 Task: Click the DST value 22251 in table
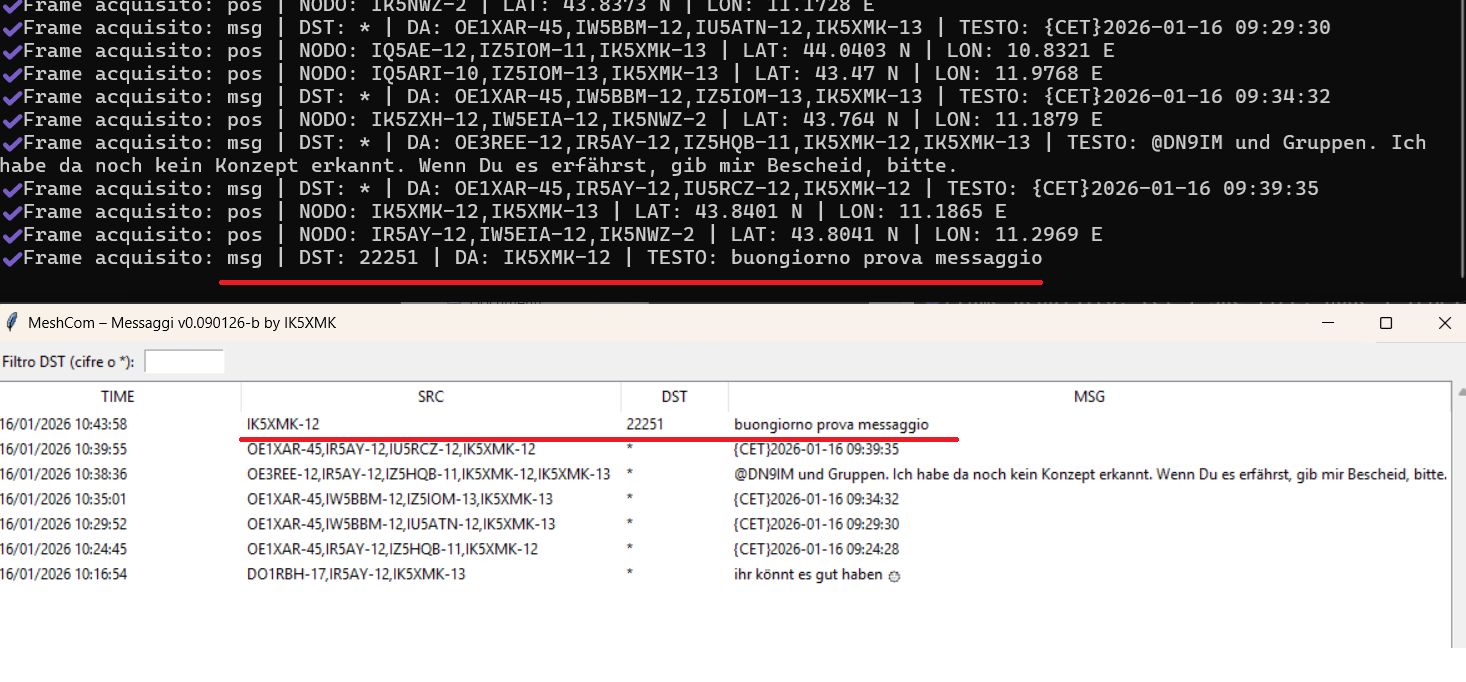click(645, 424)
